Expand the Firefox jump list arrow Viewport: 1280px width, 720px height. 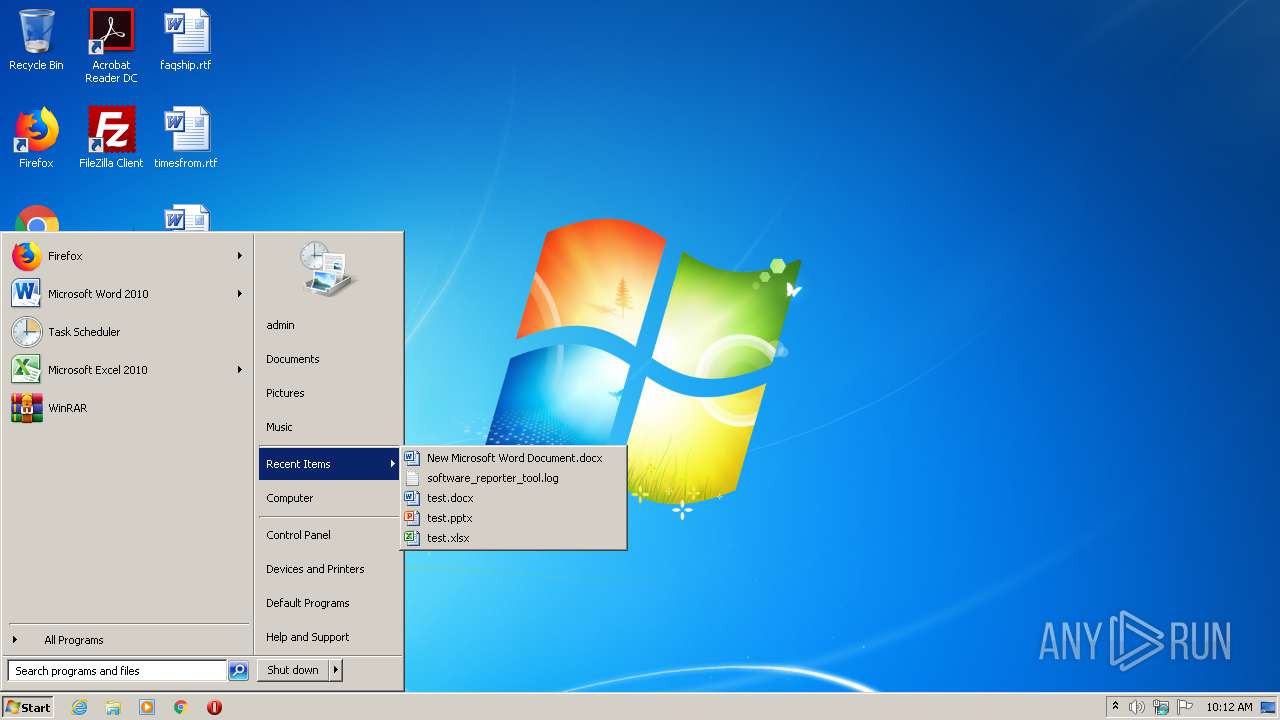[240, 256]
